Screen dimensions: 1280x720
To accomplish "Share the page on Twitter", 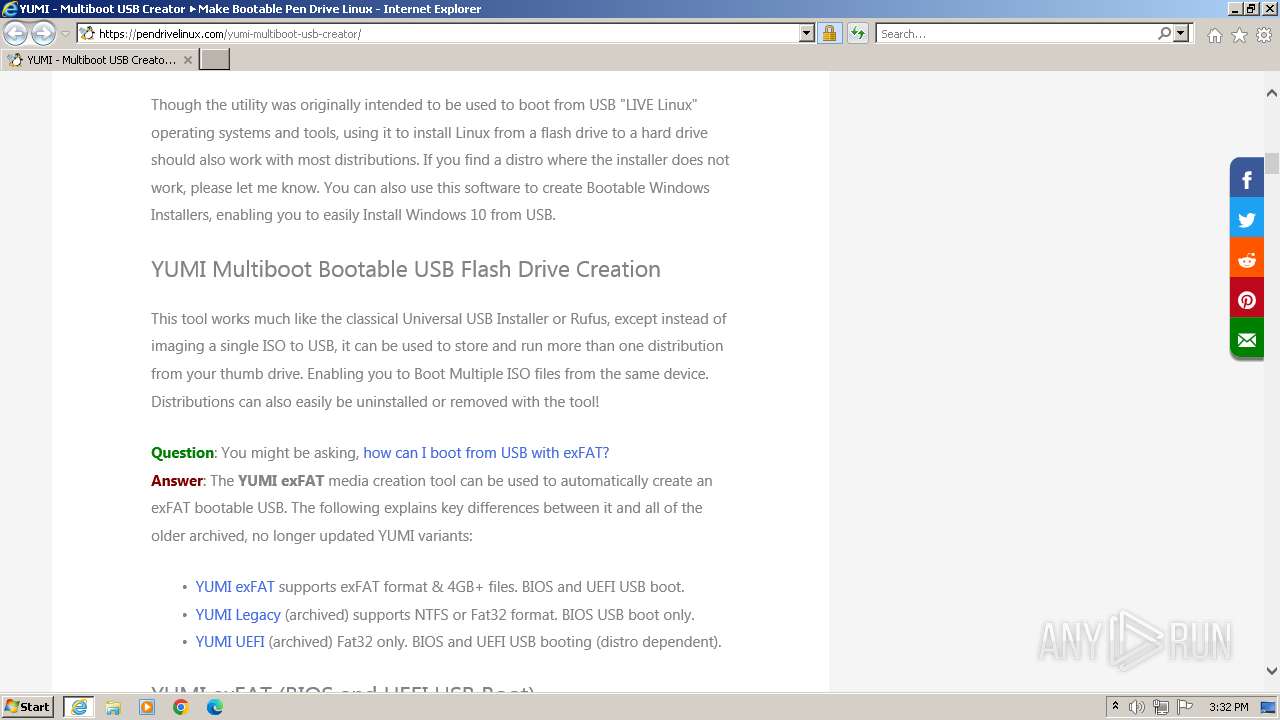I will 1247,220.
